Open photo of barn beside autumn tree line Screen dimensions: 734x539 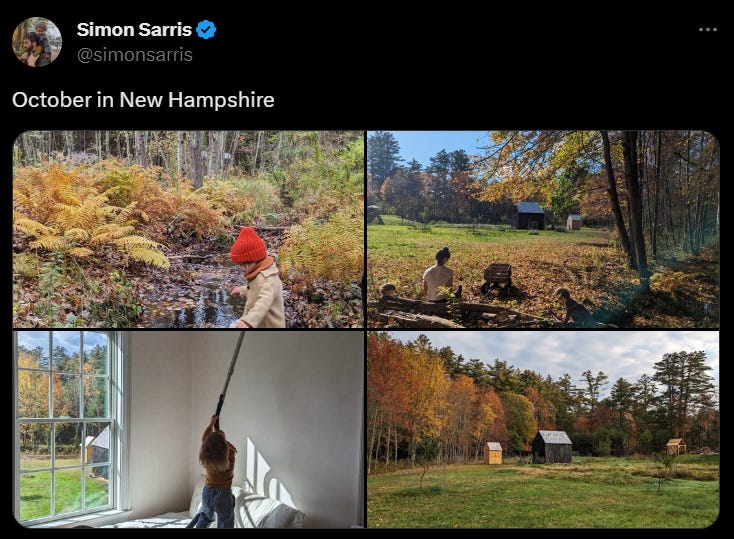(543, 429)
